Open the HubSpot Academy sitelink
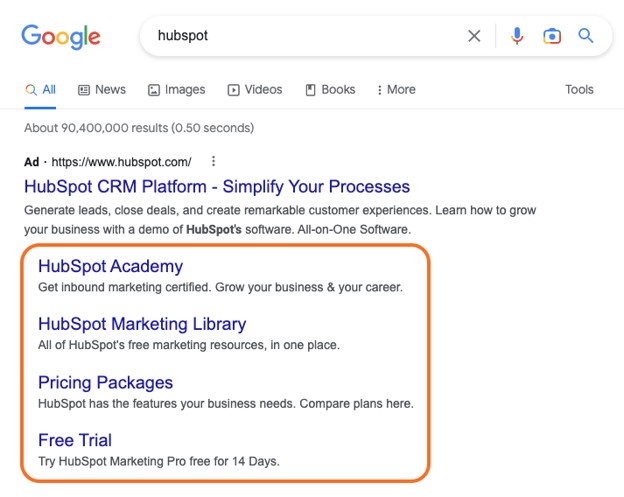 click(111, 266)
